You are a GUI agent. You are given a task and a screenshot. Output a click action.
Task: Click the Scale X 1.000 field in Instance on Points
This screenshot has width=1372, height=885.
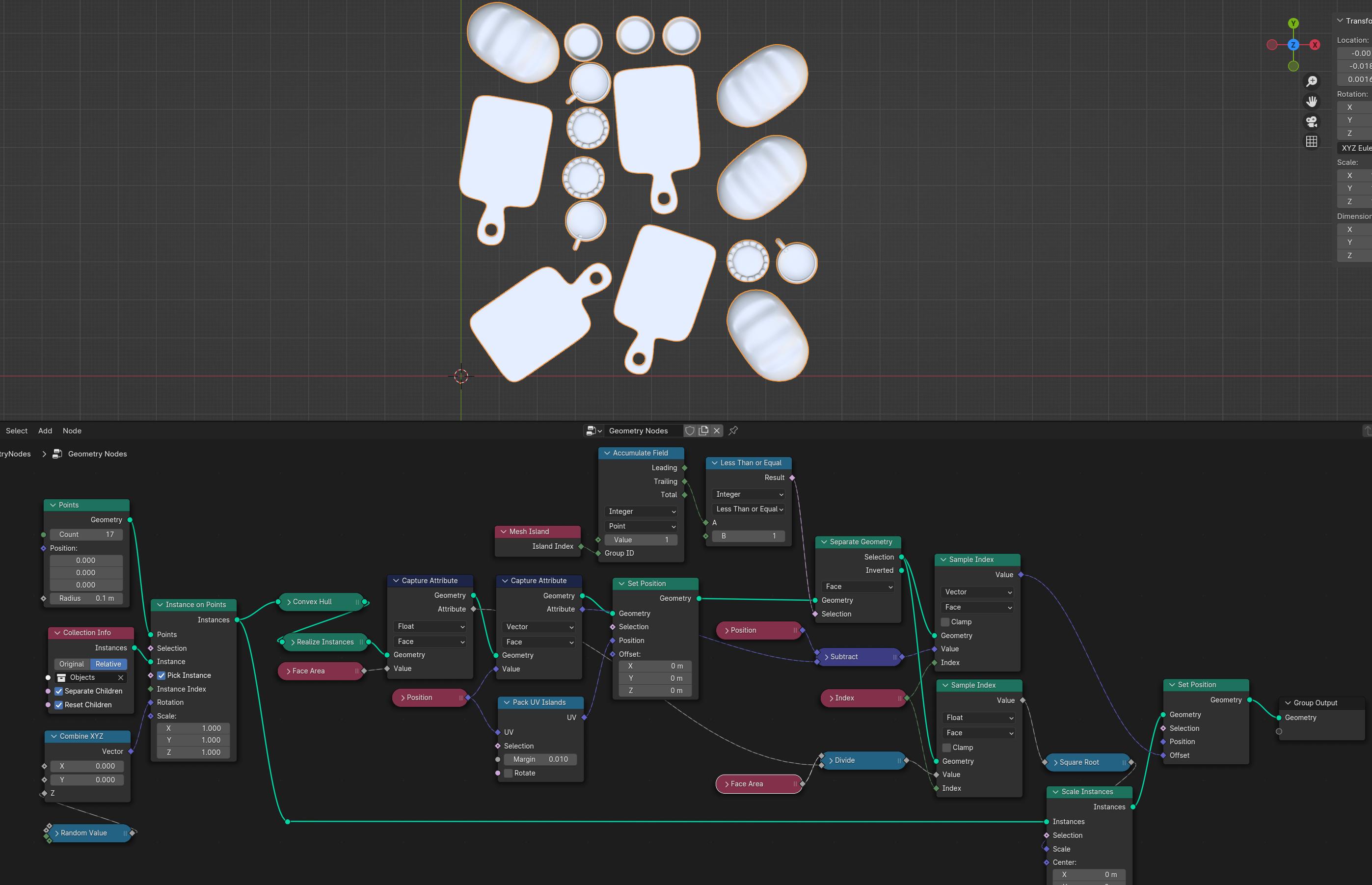click(x=193, y=728)
